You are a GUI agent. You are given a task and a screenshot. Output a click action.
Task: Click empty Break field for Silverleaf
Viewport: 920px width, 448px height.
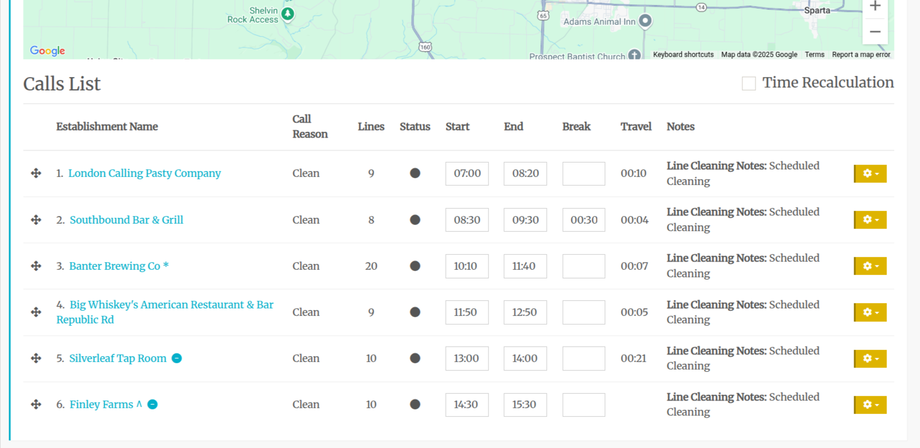click(x=584, y=358)
